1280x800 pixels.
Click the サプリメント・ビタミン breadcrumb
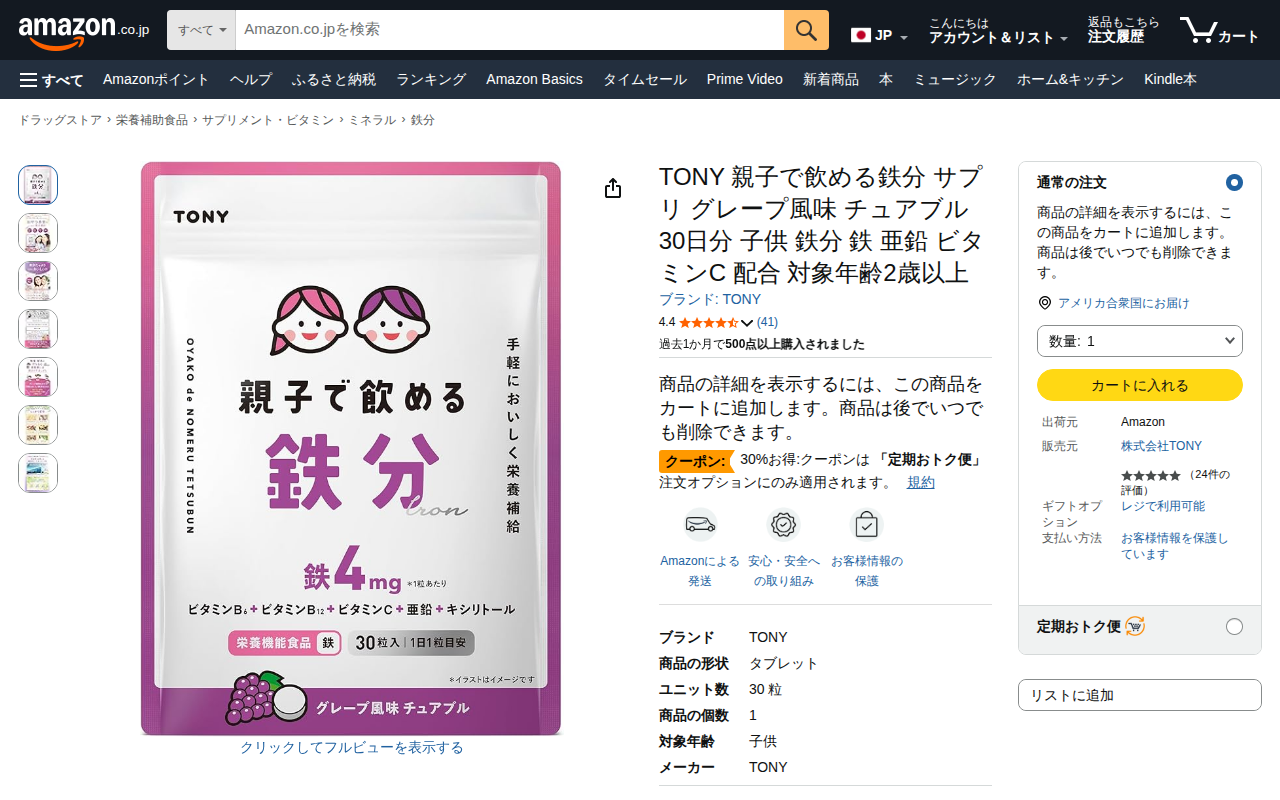(268, 120)
